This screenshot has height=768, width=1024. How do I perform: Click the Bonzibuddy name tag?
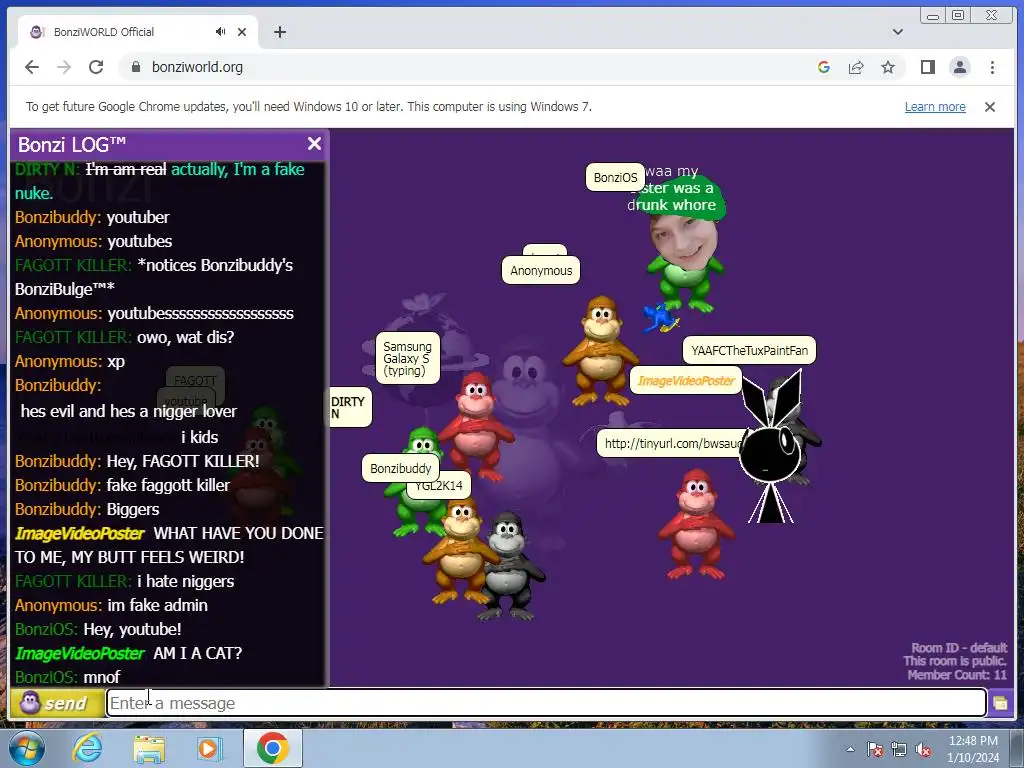[401, 468]
